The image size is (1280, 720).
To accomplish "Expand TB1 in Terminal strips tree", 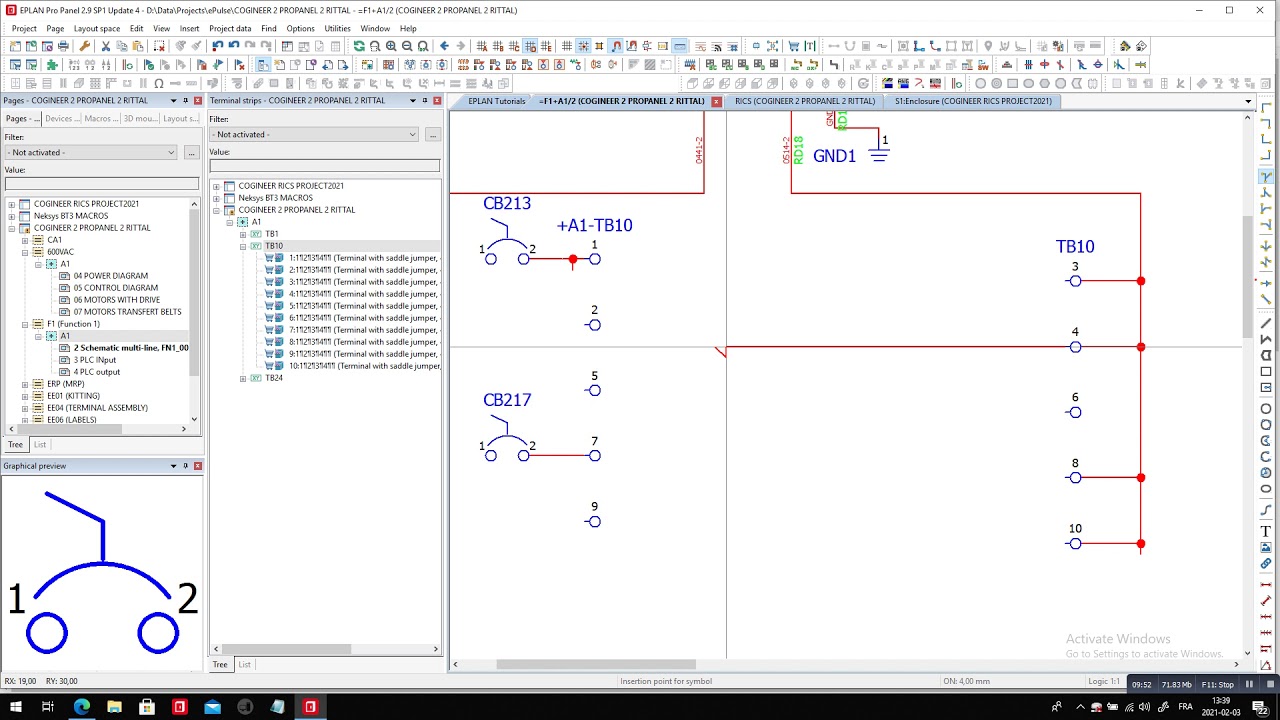I will pyautogui.click(x=243, y=234).
